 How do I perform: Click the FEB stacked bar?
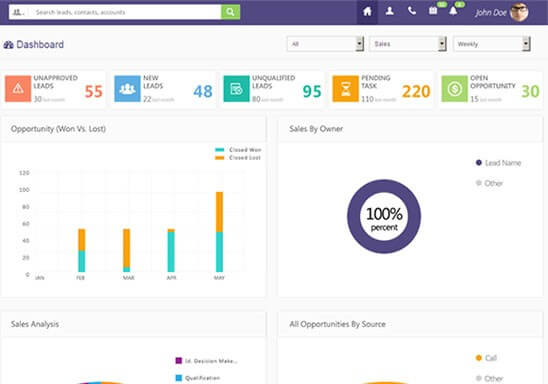point(81,250)
